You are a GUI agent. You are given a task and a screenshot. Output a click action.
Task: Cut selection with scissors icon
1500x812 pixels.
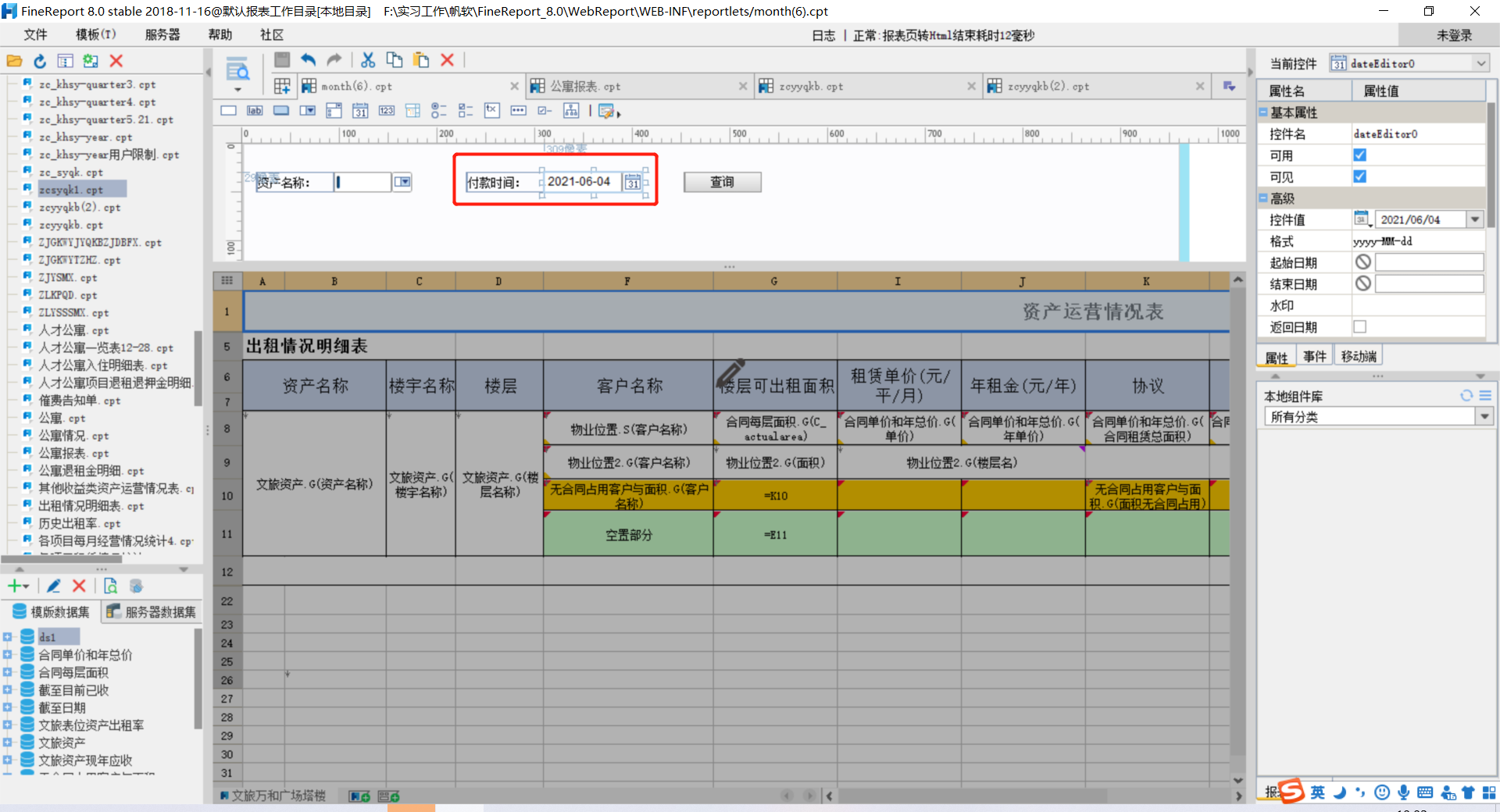[368, 60]
